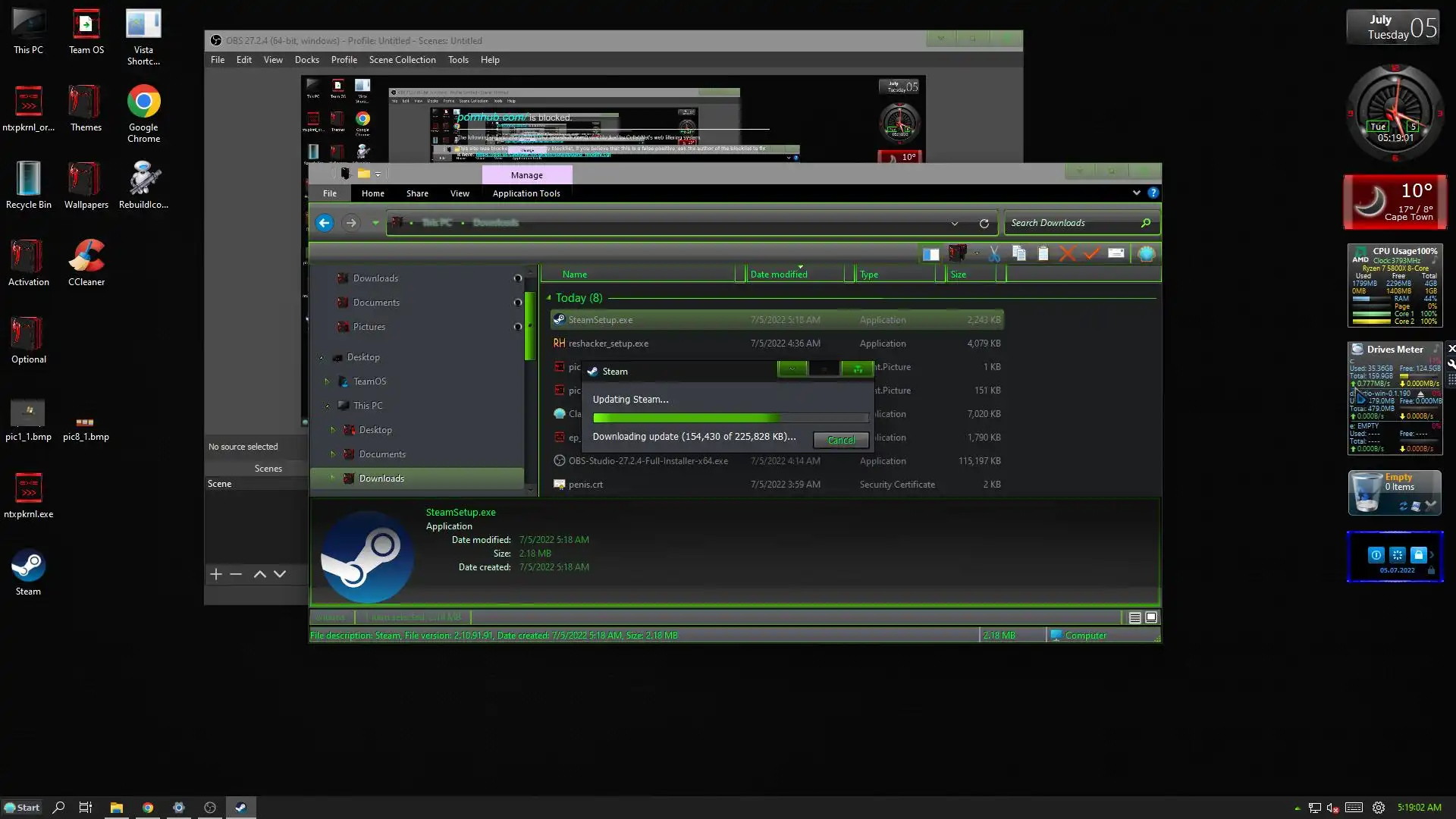Click the red X Delete icon
This screenshot has height=819, width=1456.
[x=1067, y=254]
